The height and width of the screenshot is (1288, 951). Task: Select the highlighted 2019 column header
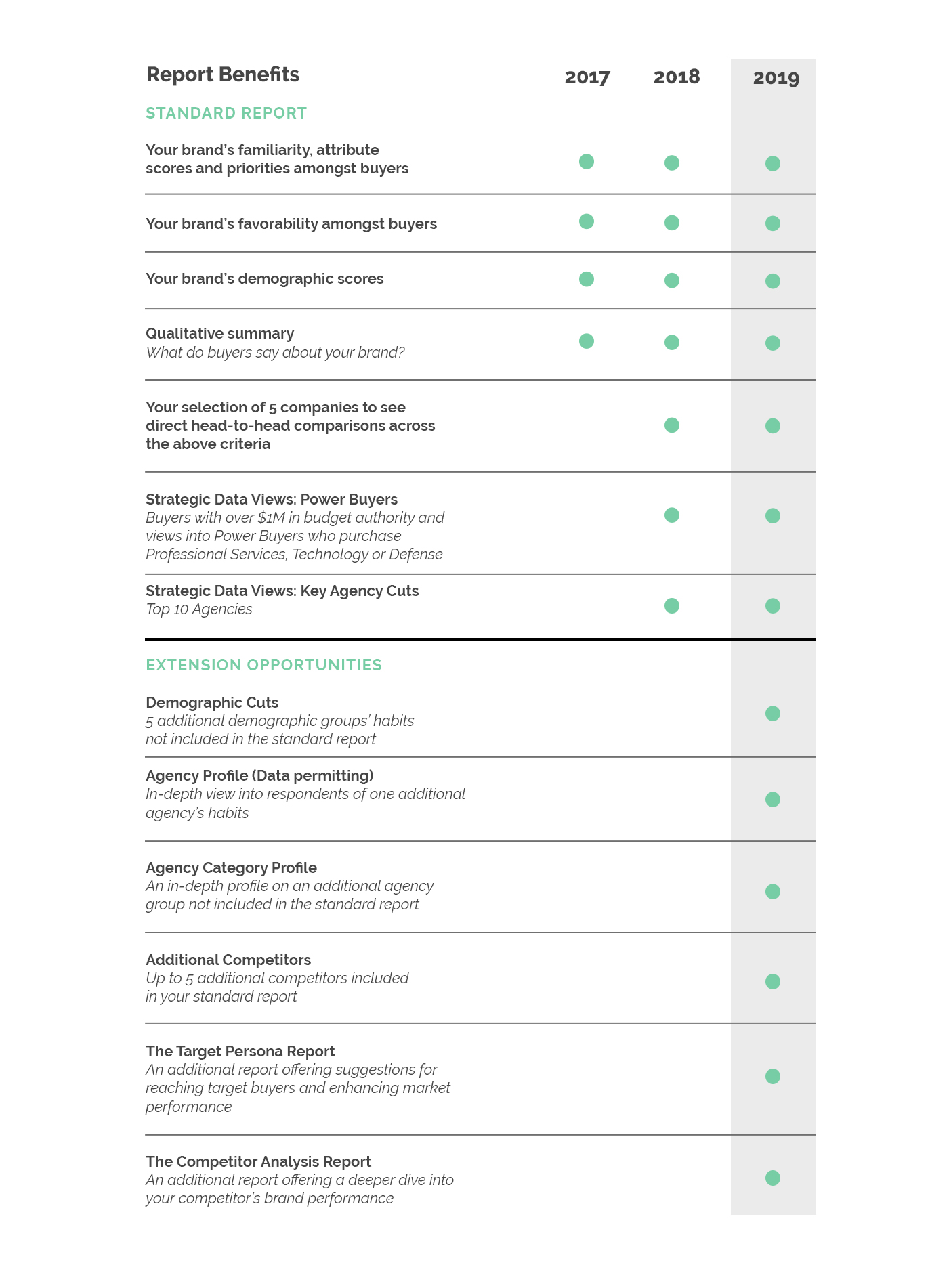[776, 78]
